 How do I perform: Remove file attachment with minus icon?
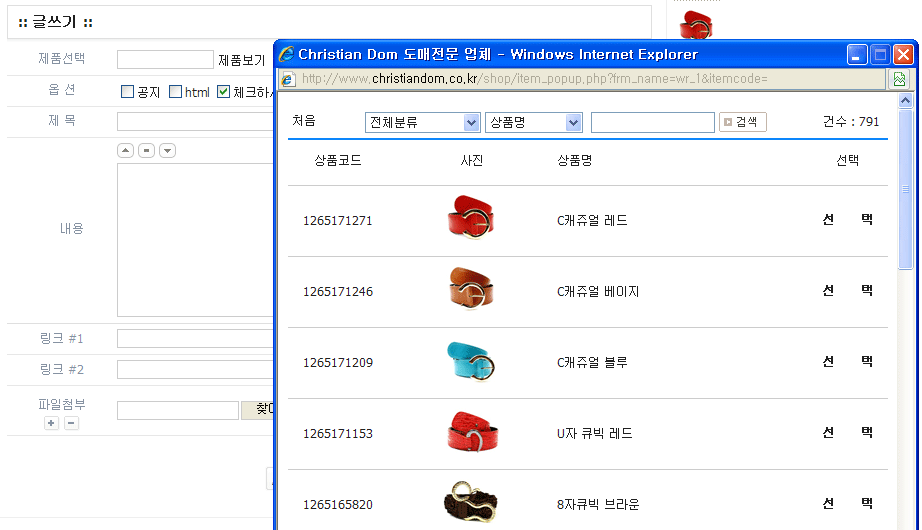(71, 423)
